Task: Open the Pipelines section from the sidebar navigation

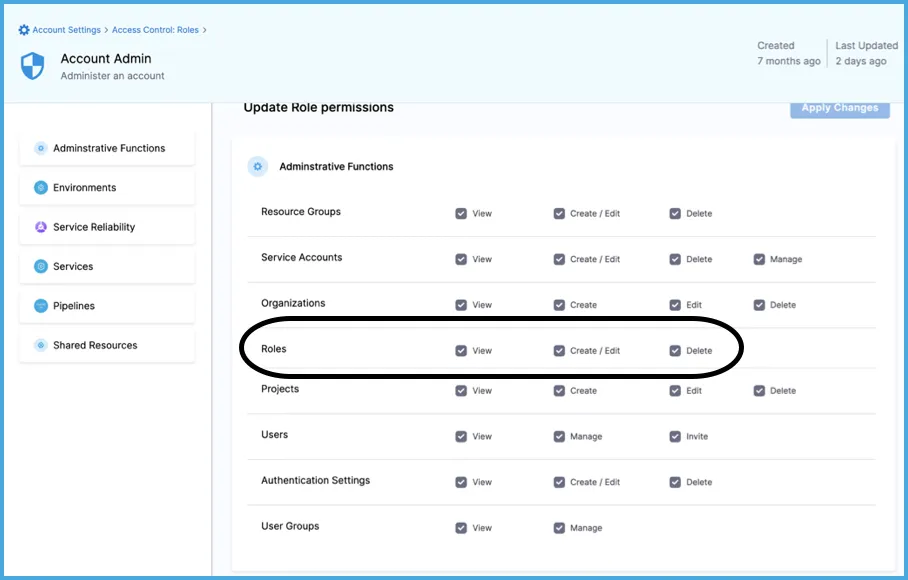Action: click(74, 306)
